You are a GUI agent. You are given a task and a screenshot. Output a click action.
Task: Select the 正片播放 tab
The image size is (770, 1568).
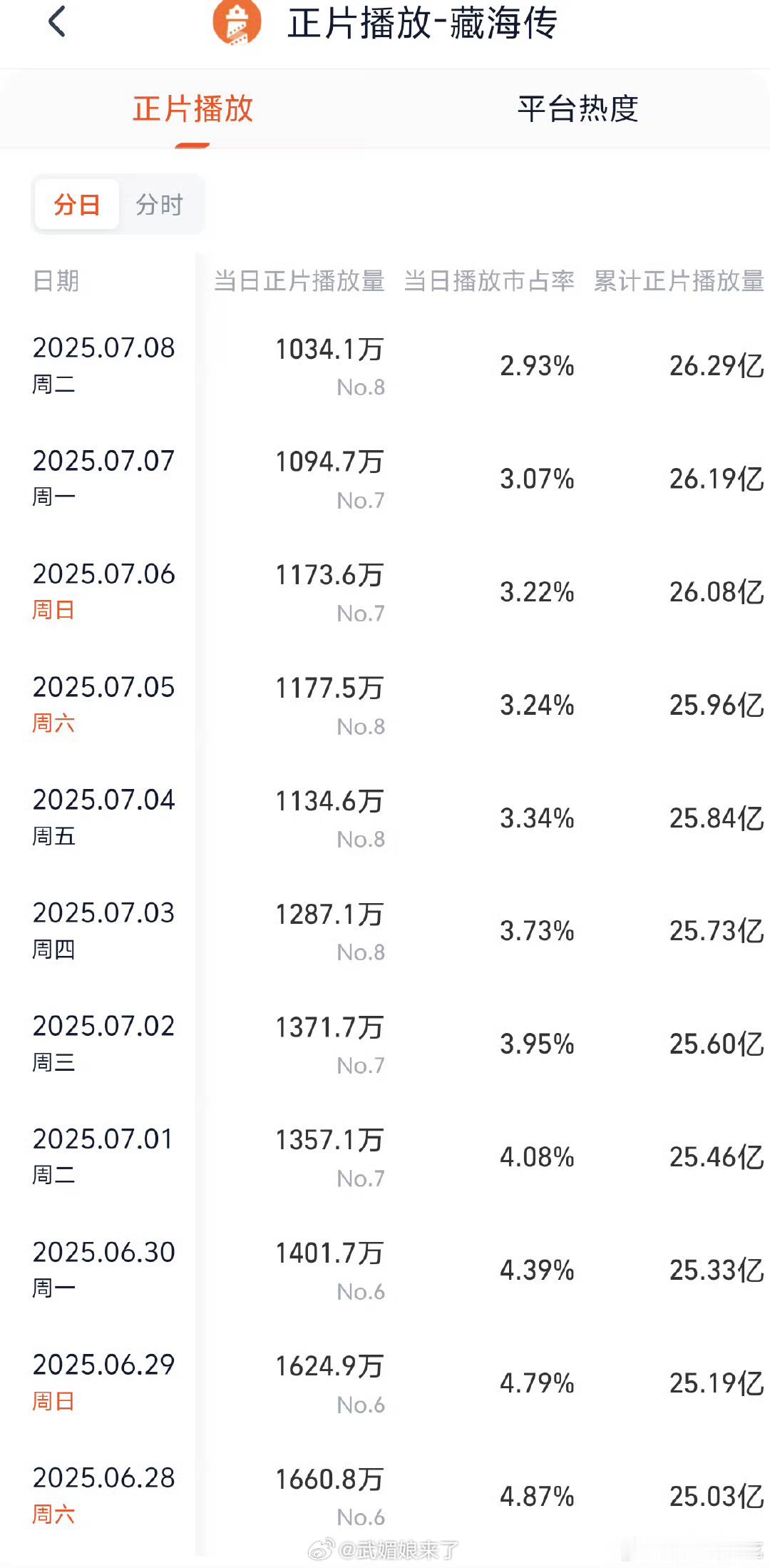(192, 109)
